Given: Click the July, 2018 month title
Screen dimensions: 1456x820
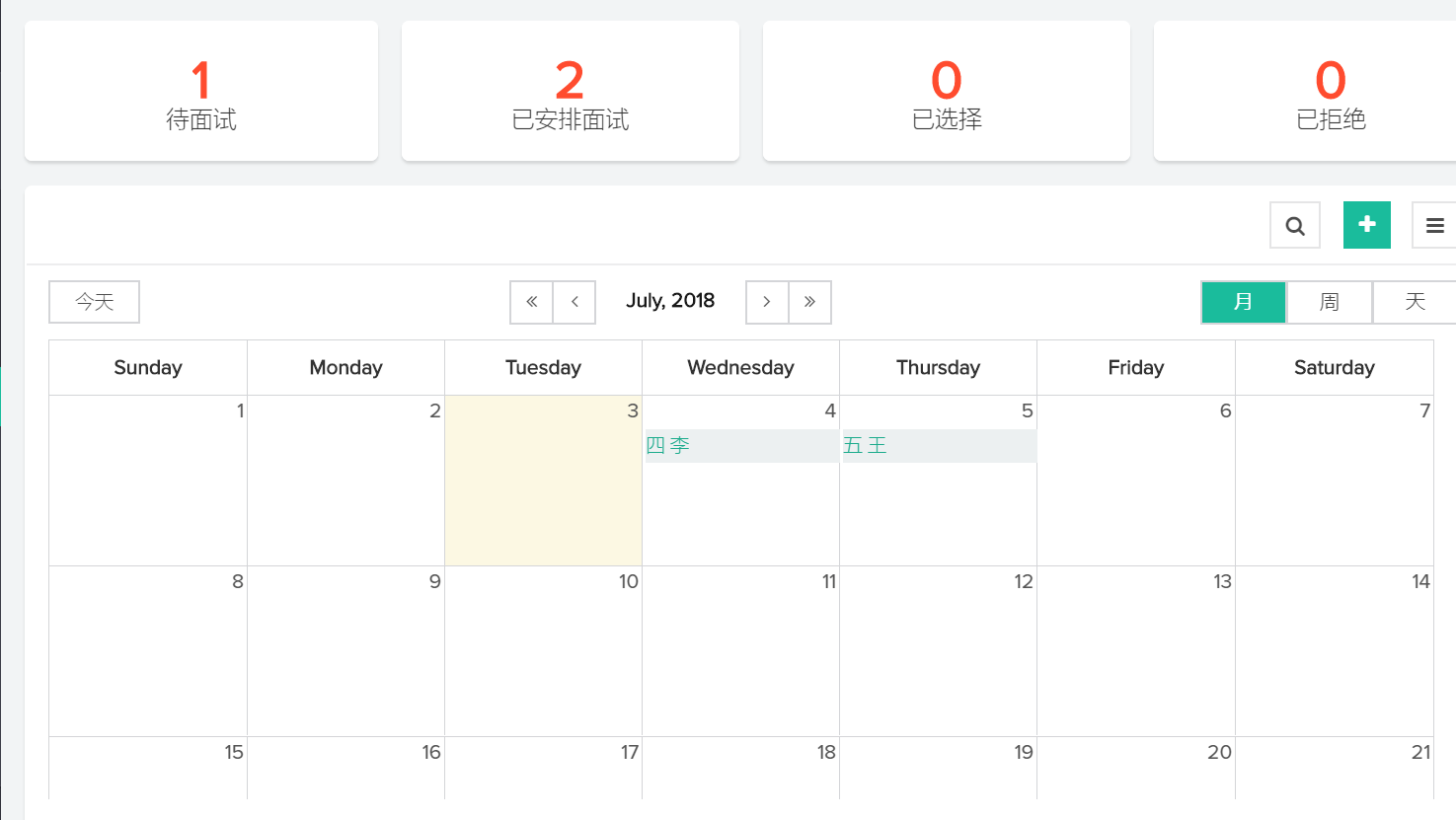Looking at the screenshot, I should tap(670, 301).
